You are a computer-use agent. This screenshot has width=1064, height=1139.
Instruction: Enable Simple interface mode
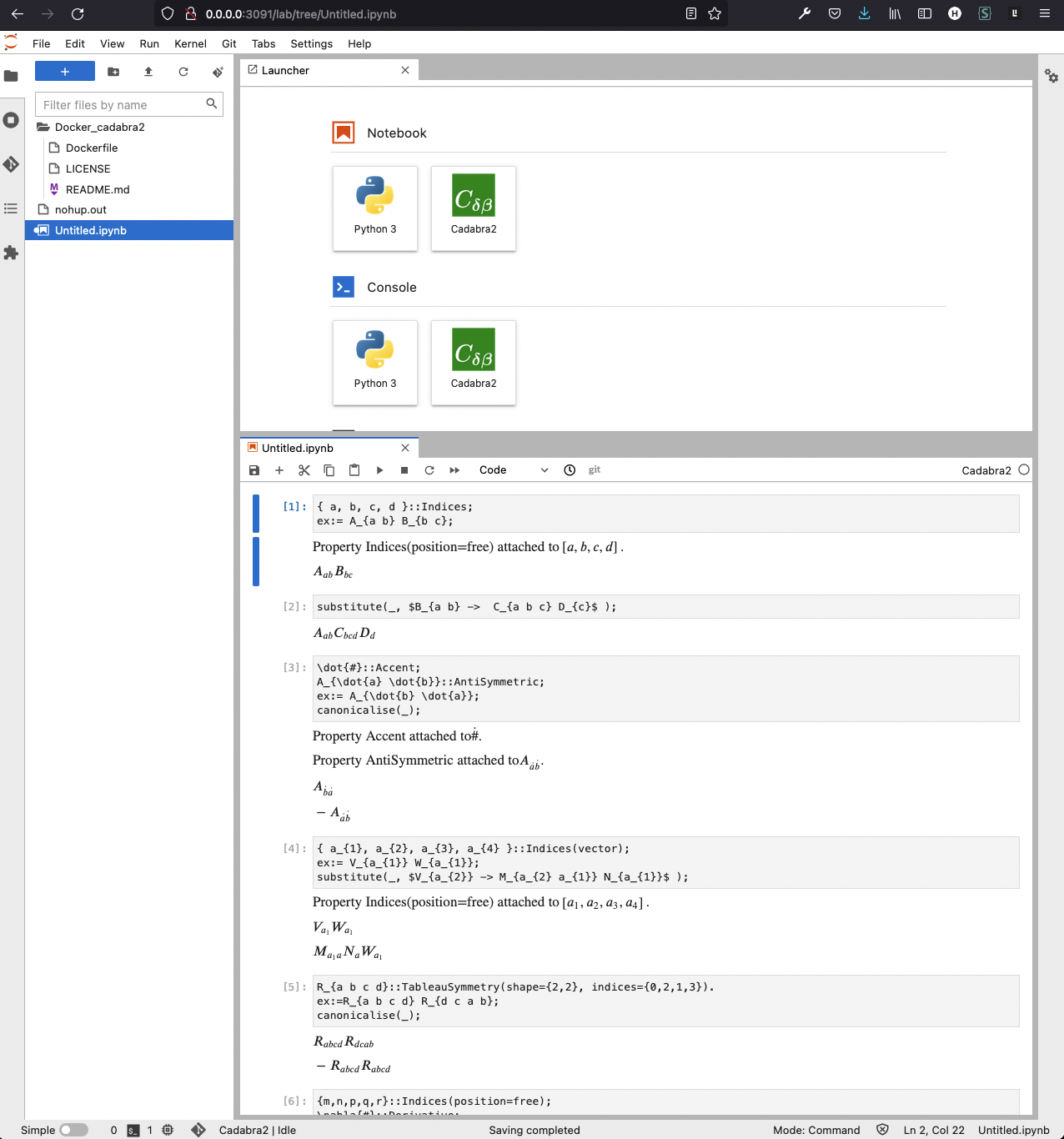coord(75,1129)
